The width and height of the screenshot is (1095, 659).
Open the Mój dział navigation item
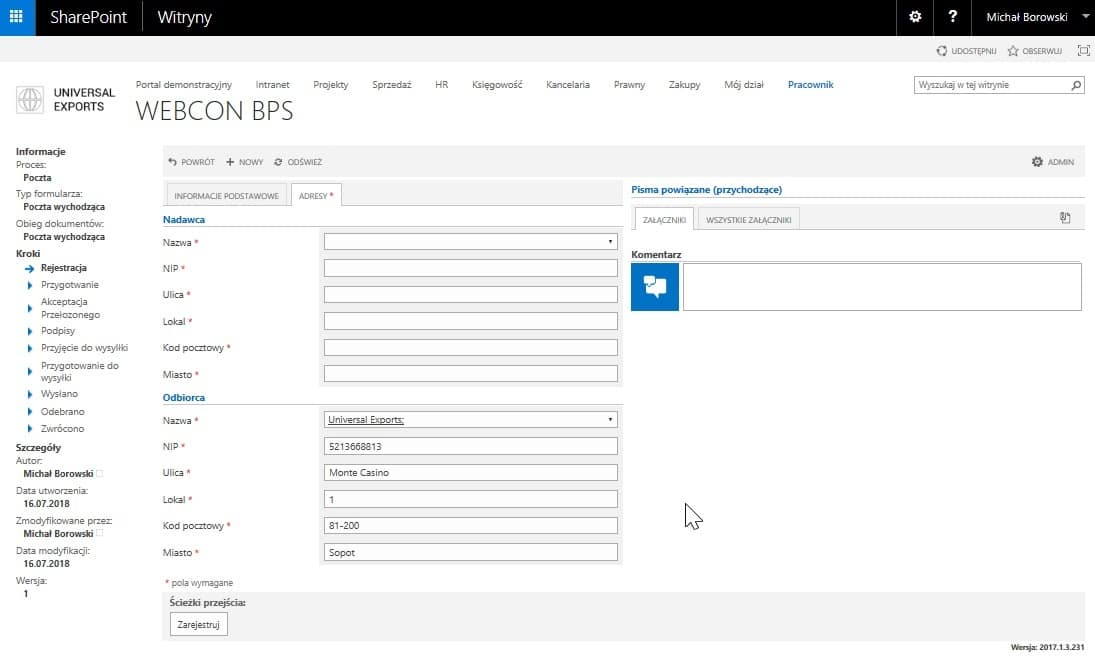point(744,84)
